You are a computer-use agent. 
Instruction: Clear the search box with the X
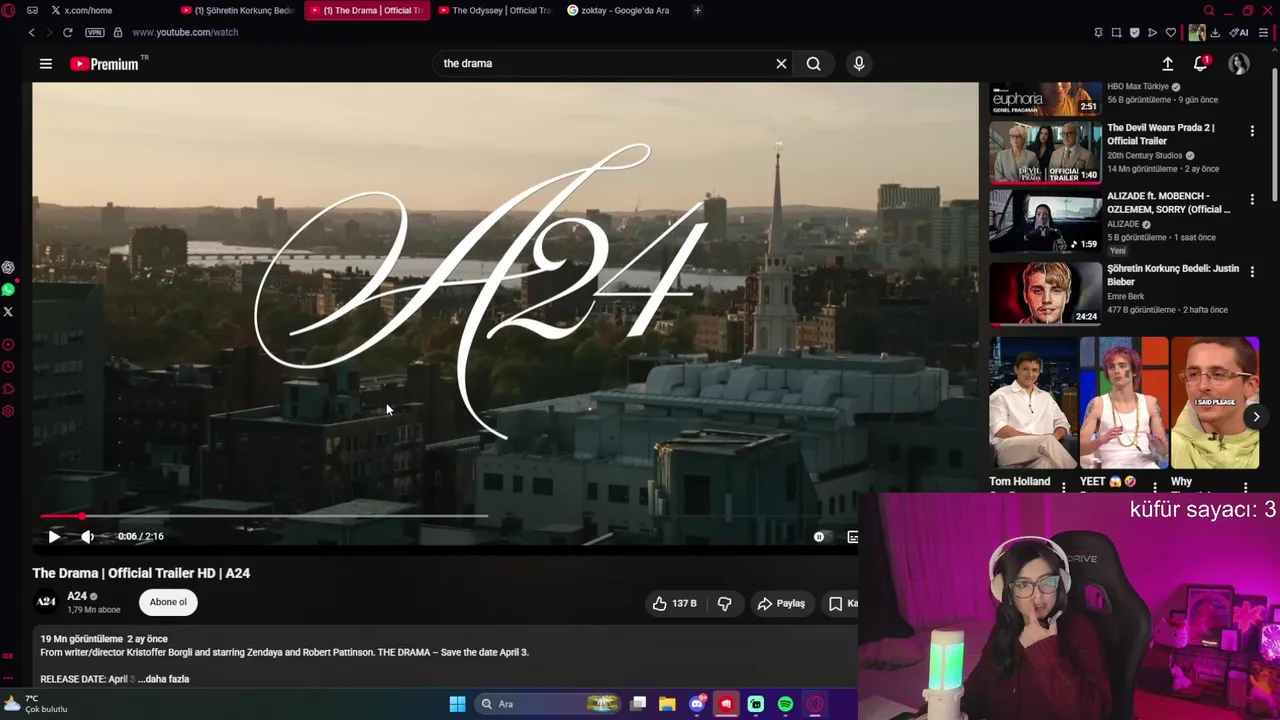pos(781,64)
